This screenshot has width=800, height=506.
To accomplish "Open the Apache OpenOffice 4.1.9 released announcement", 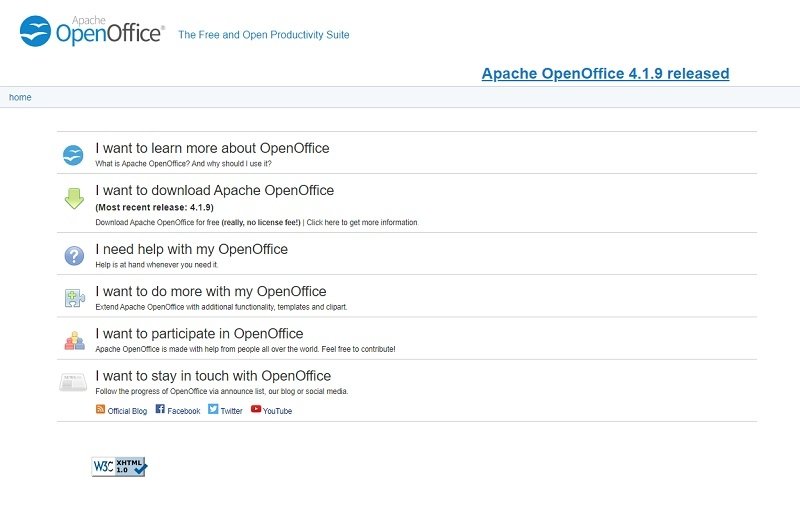I will 605,73.
